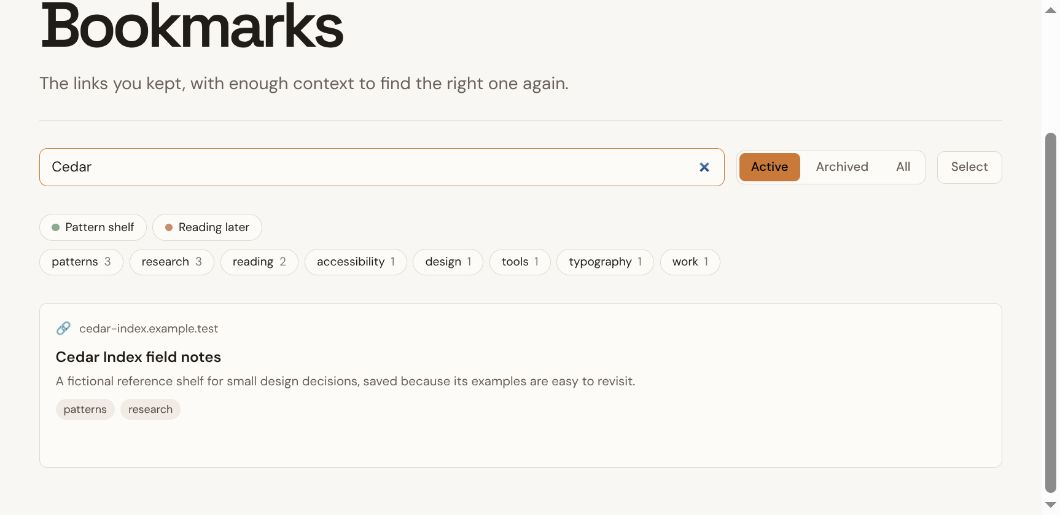Toggle the research 3 tag filter

tap(172, 262)
